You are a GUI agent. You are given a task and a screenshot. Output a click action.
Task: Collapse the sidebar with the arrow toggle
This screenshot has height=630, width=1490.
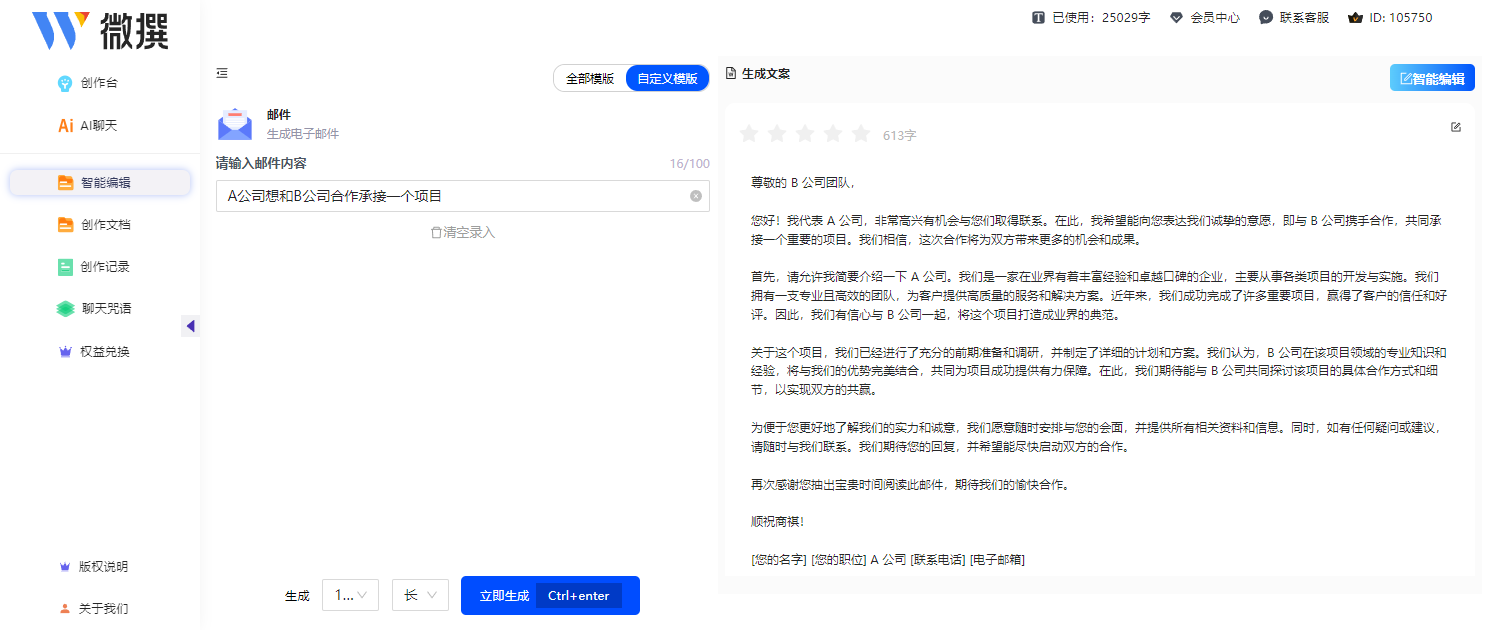pyautogui.click(x=190, y=326)
